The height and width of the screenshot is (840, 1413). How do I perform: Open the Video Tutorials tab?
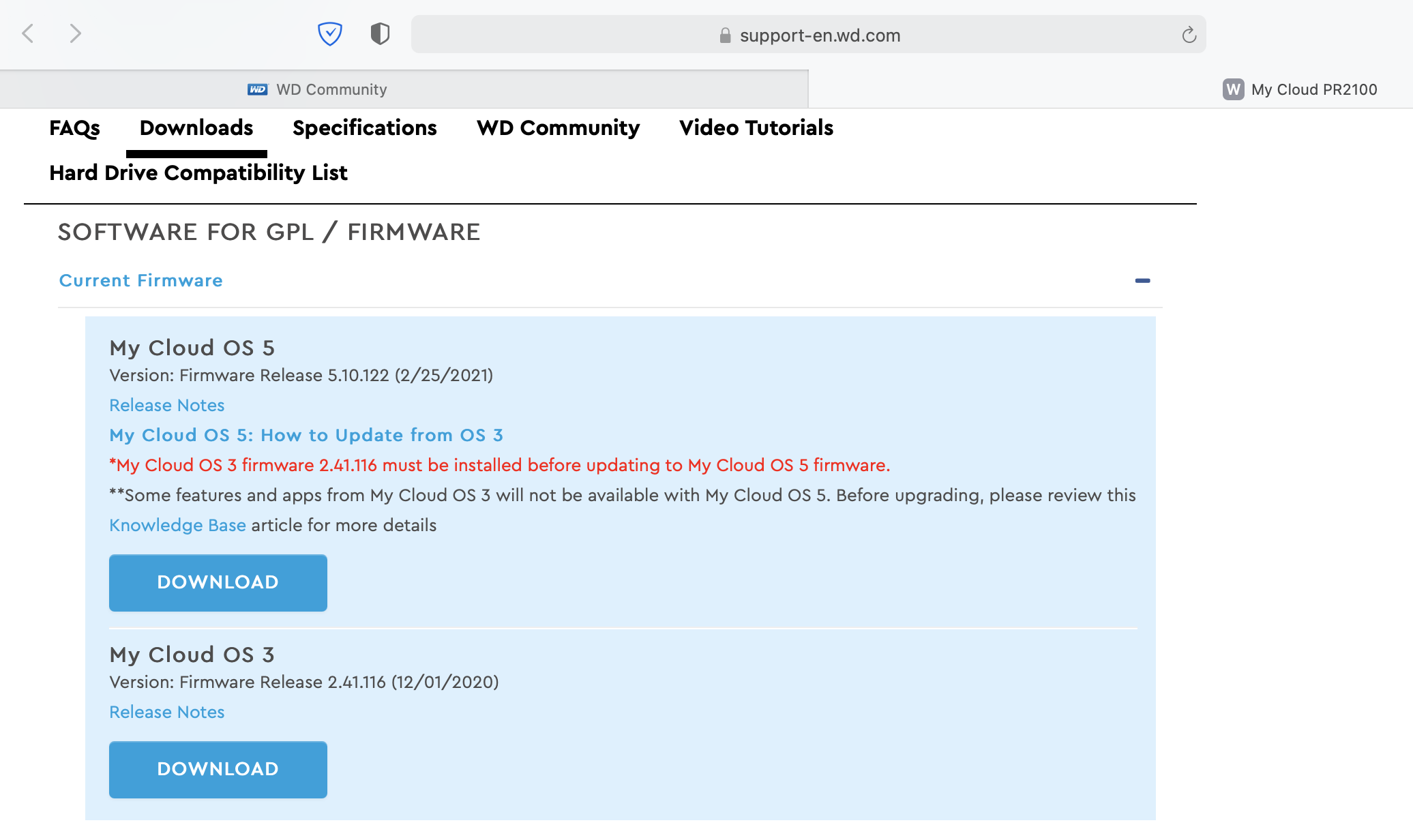point(756,127)
